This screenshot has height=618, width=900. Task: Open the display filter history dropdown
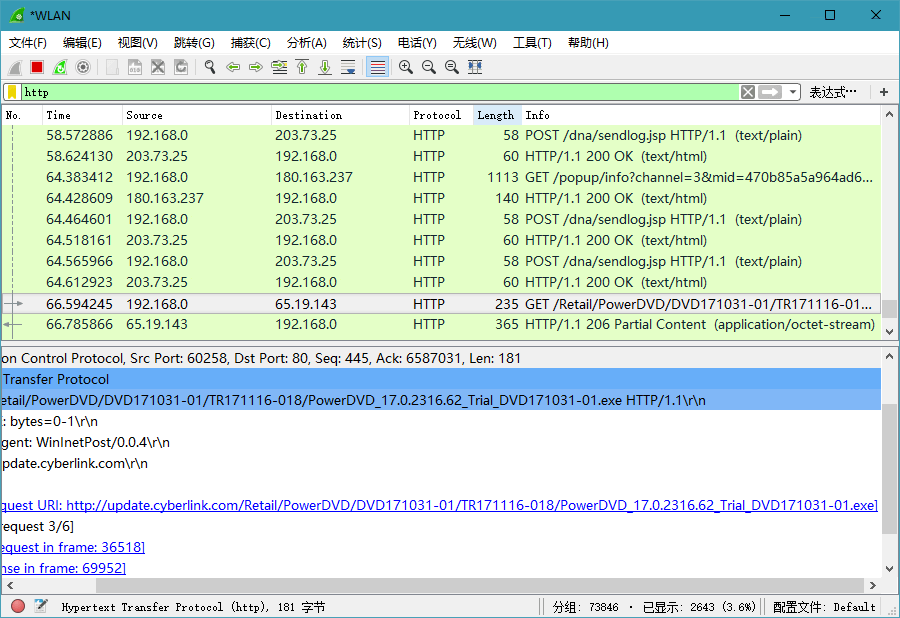click(x=793, y=92)
